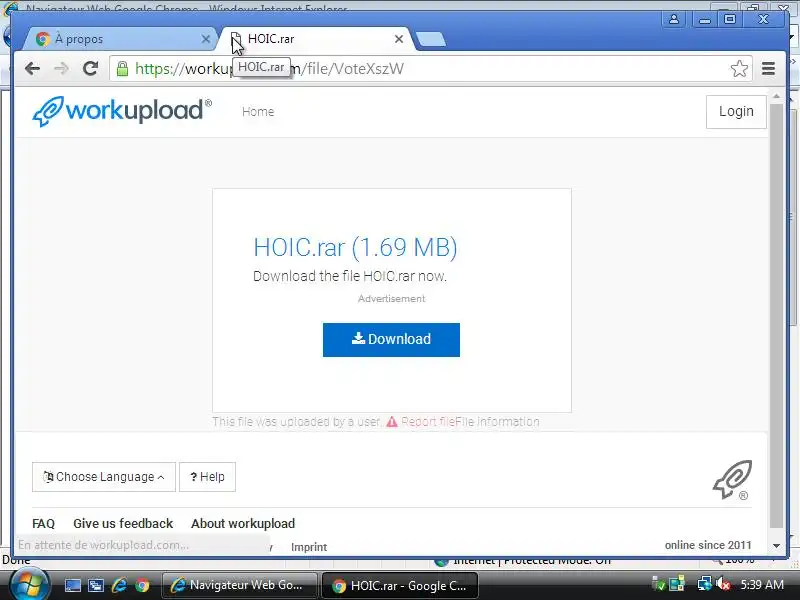This screenshot has height=600, width=800.
Task: Reload the workupload page
Action: click(x=90, y=68)
